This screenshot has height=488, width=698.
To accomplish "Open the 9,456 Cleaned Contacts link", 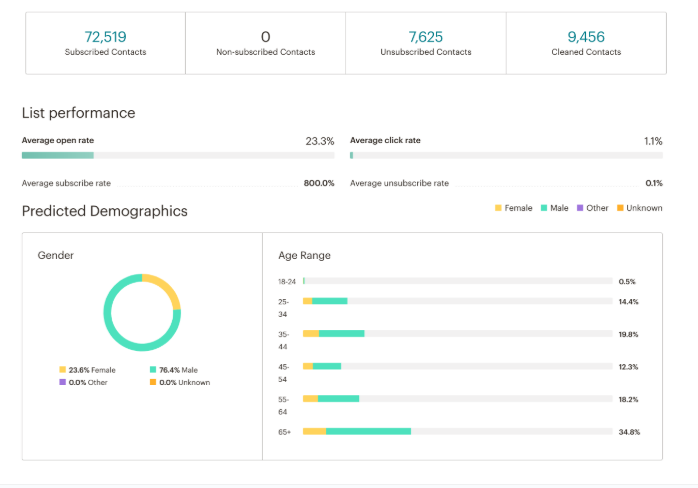I will [x=586, y=37].
